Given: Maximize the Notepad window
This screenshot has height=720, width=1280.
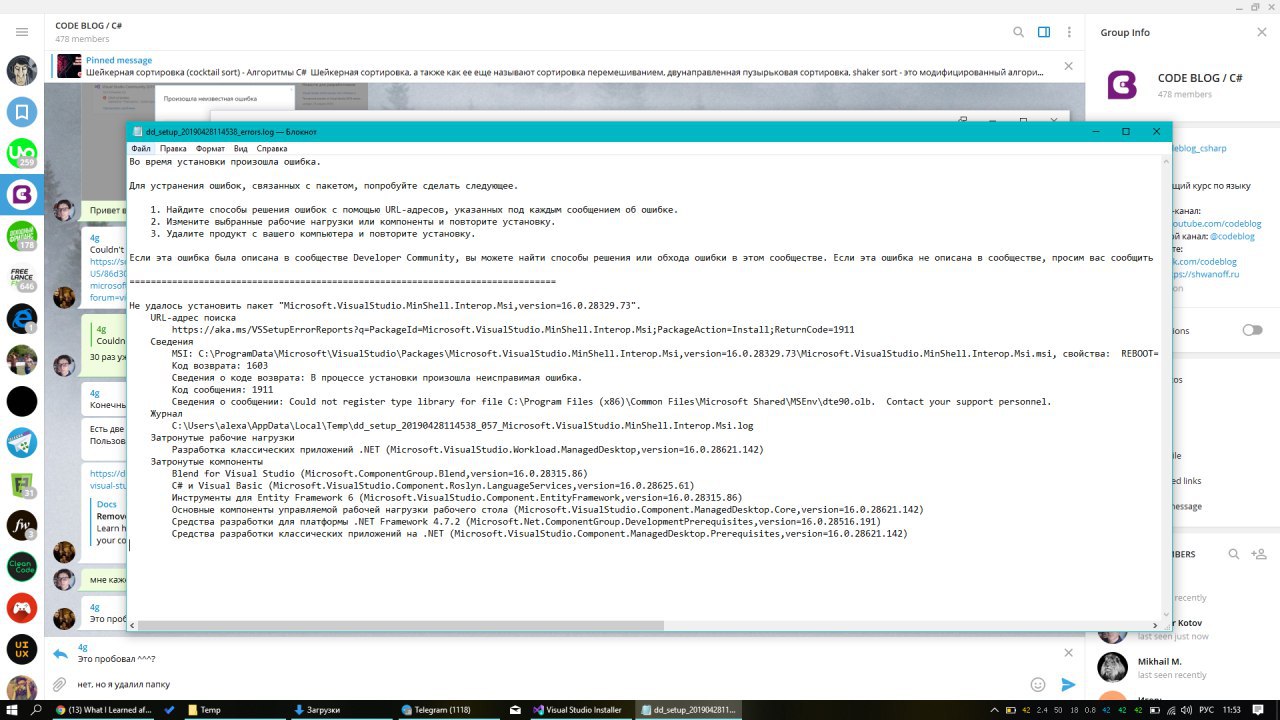Looking at the screenshot, I should tap(1126, 131).
